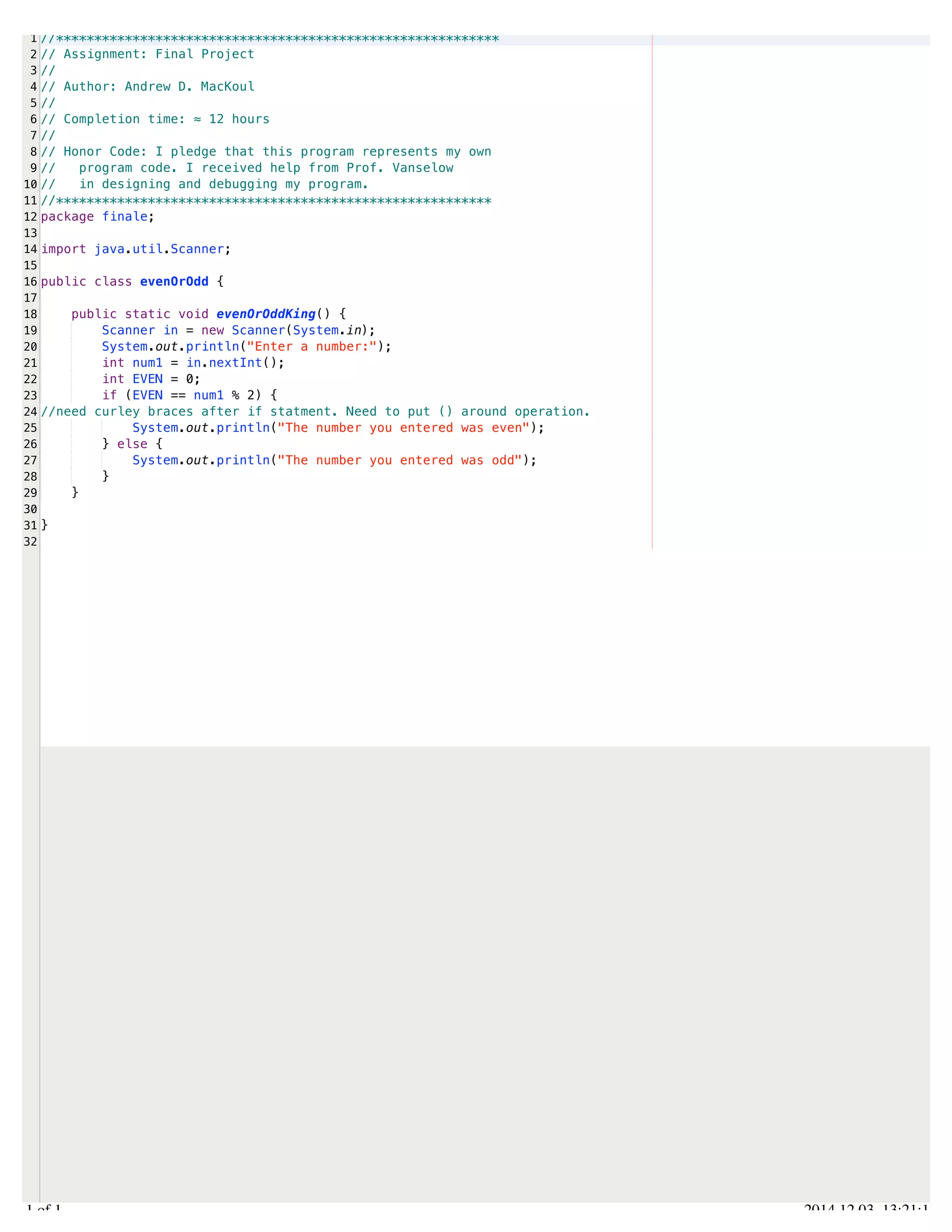Click 'in designing and debugging my program.' comment

click(x=205, y=185)
